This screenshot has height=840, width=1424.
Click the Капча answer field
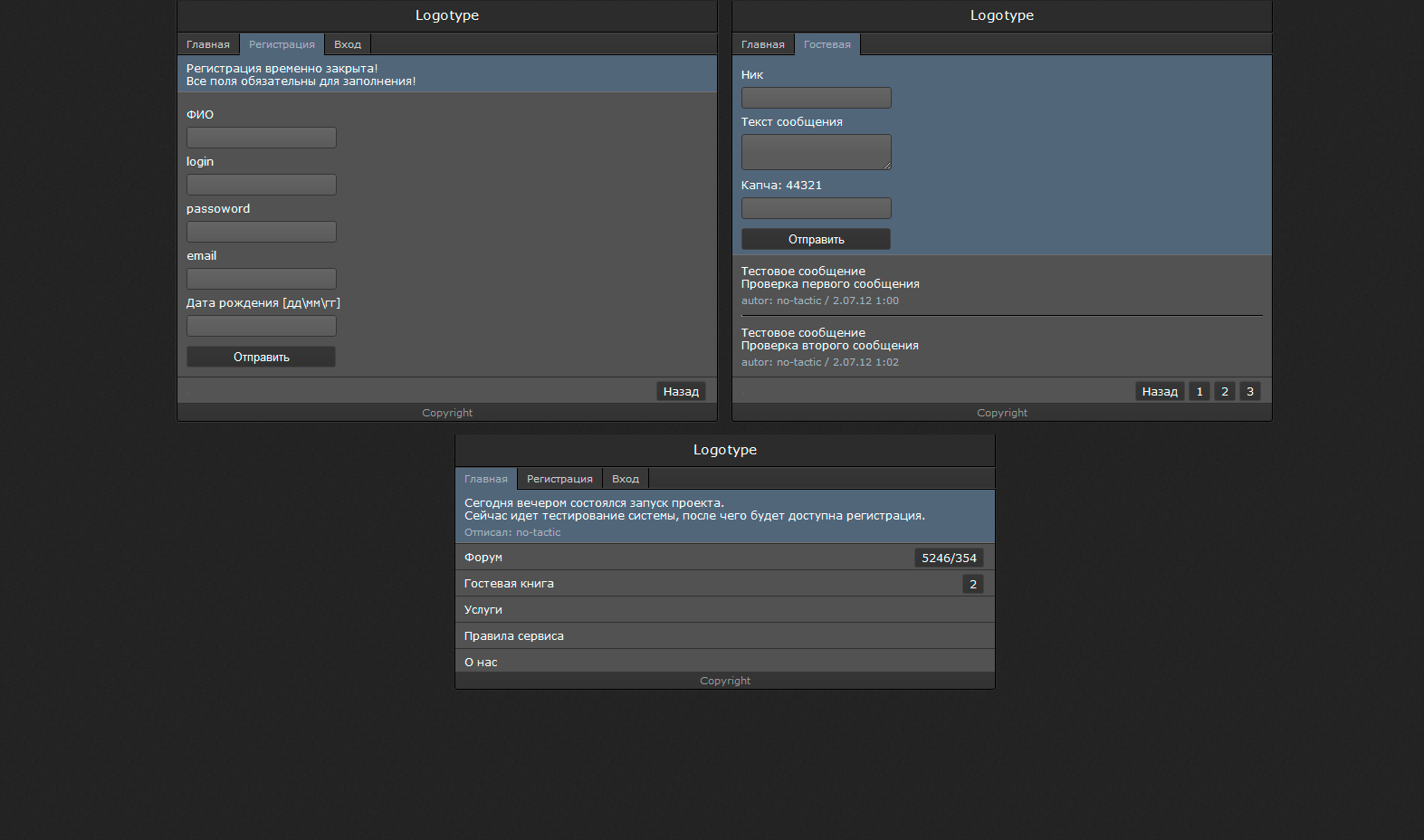[x=816, y=208]
